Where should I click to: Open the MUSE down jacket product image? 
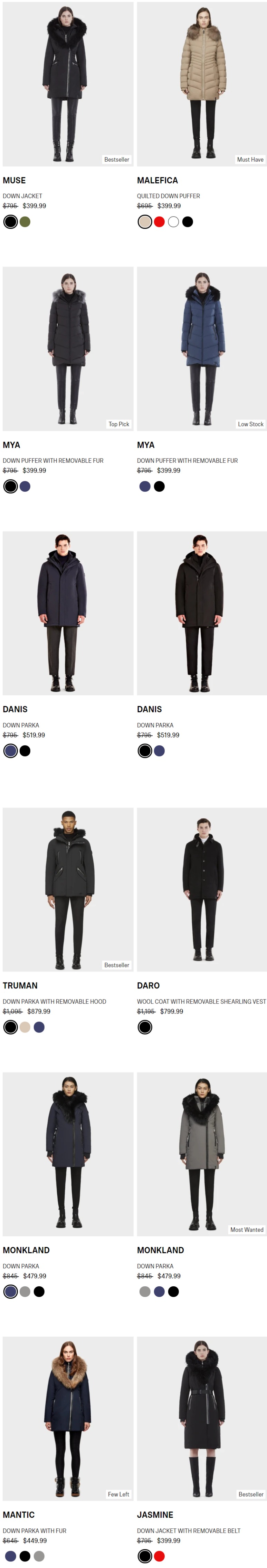(x=68, y=84)
